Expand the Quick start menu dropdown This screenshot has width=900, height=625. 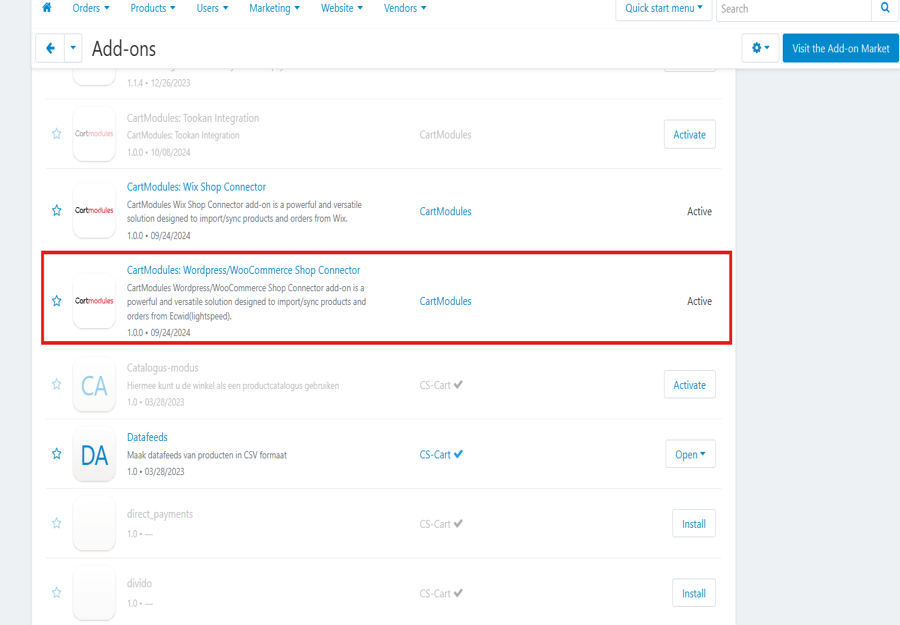pos(664,8)
